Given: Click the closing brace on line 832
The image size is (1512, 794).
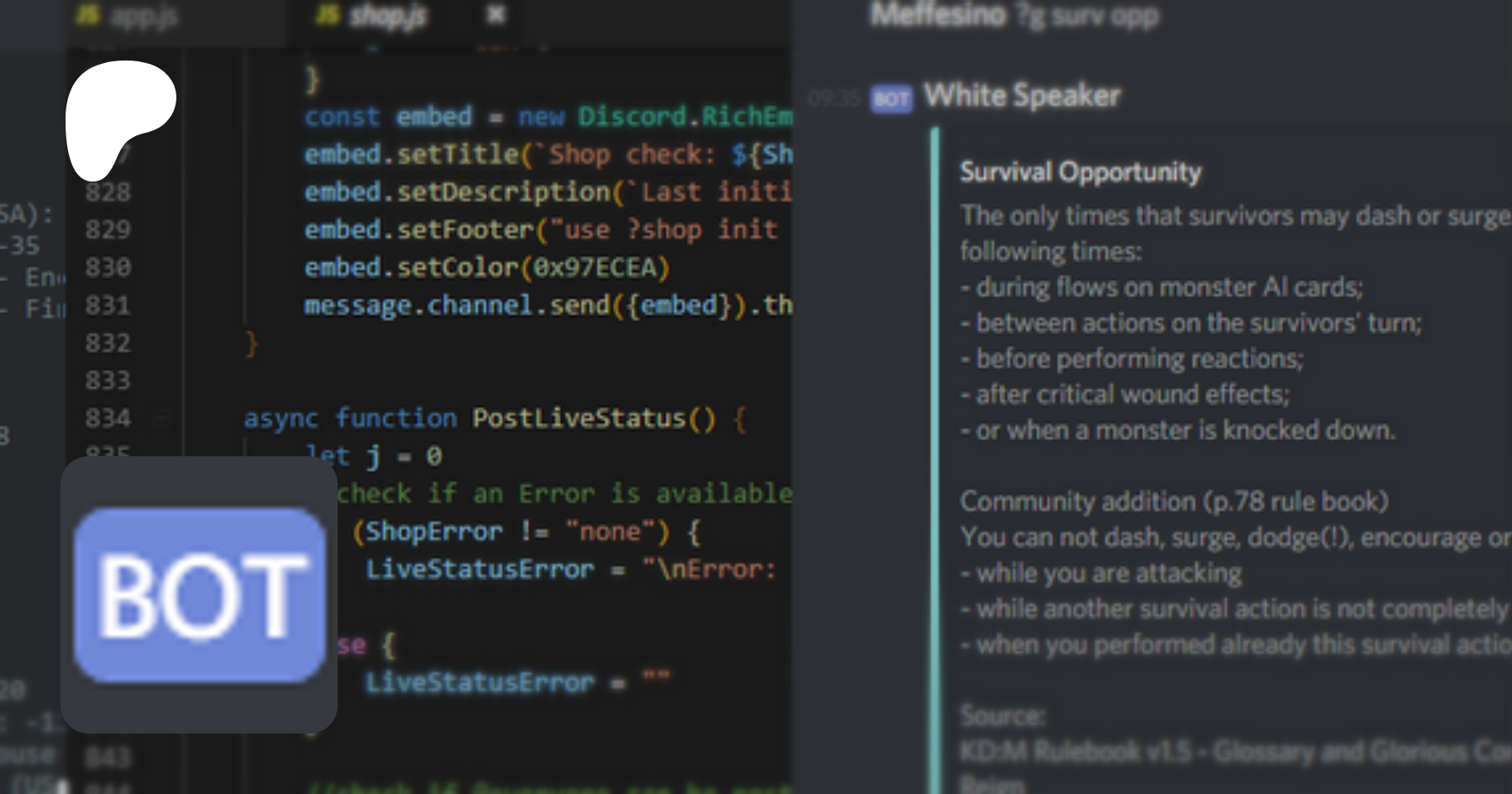Looking at the screenshot, I should tap(250, 343).
